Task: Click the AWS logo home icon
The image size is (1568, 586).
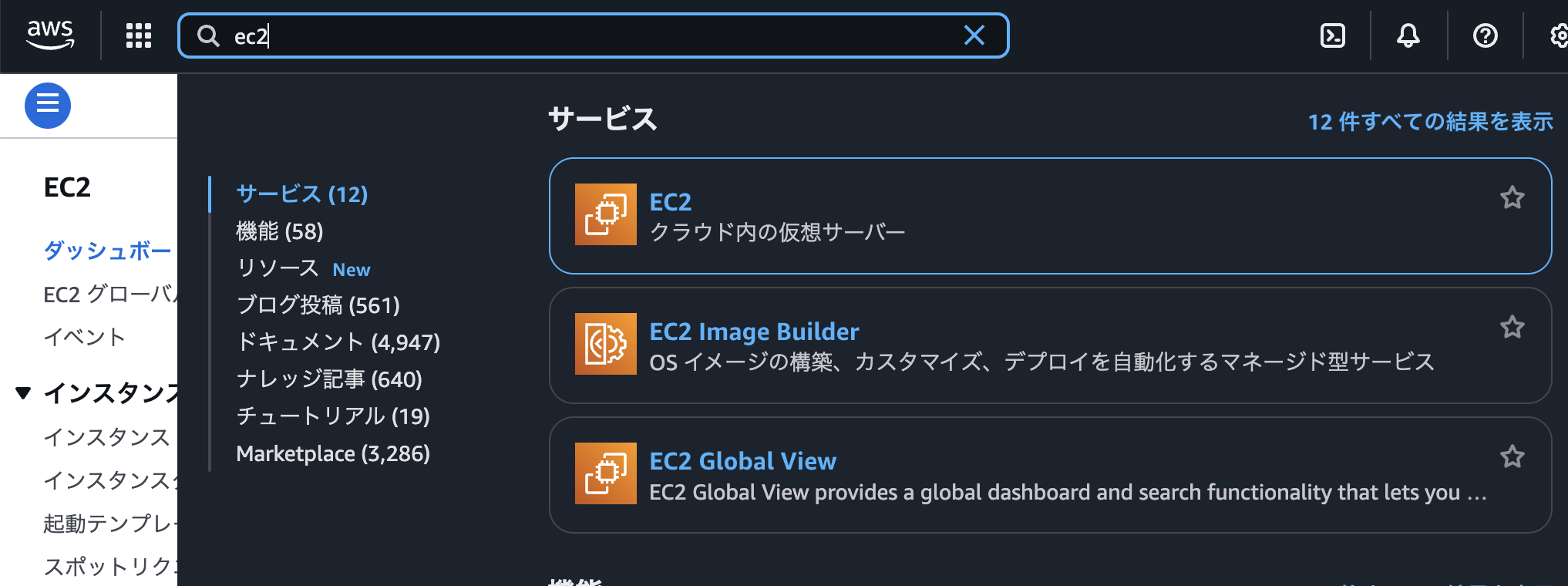Action: [x=50, y=35]
